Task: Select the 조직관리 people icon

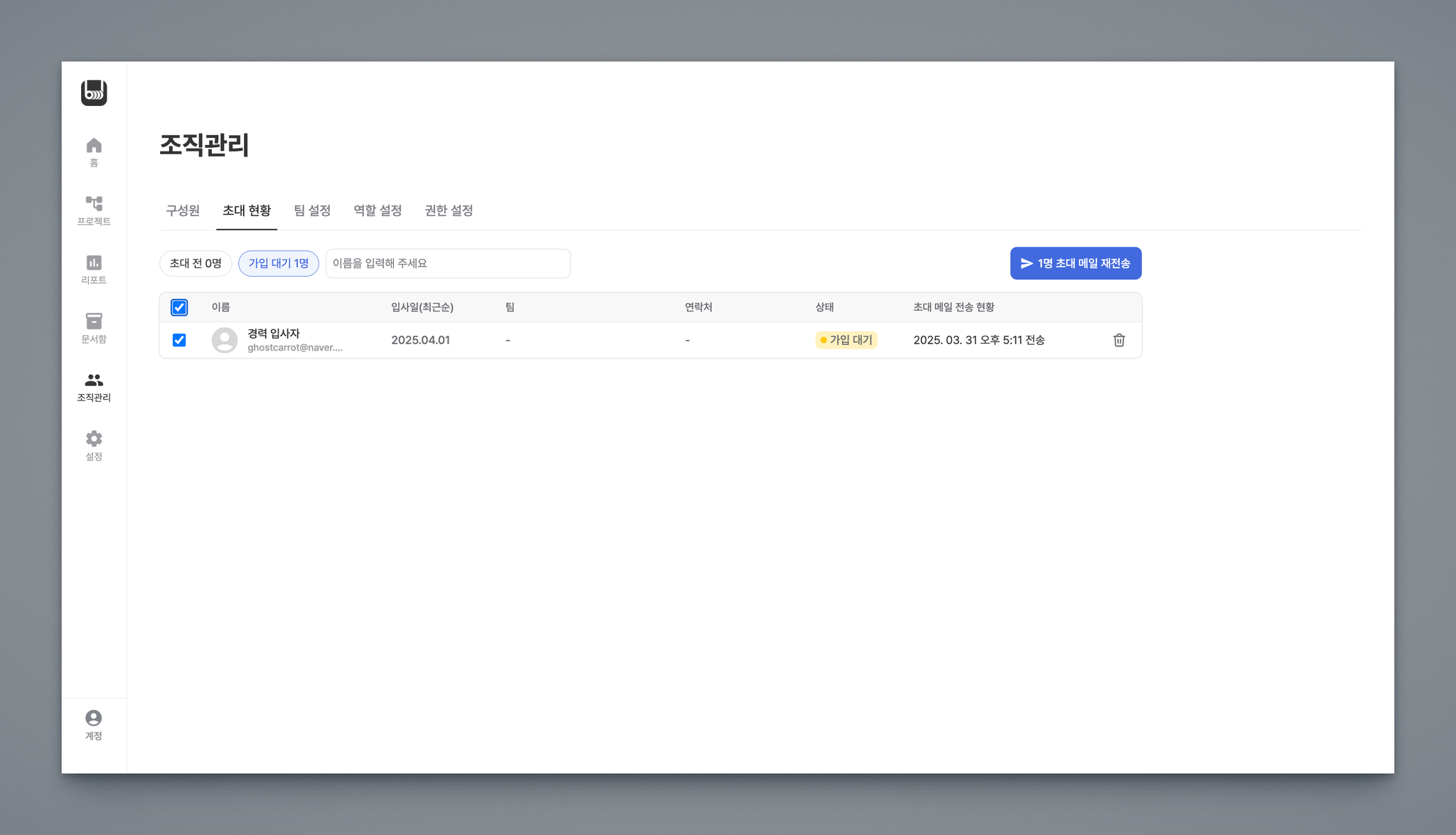Action: click(94, 381)
